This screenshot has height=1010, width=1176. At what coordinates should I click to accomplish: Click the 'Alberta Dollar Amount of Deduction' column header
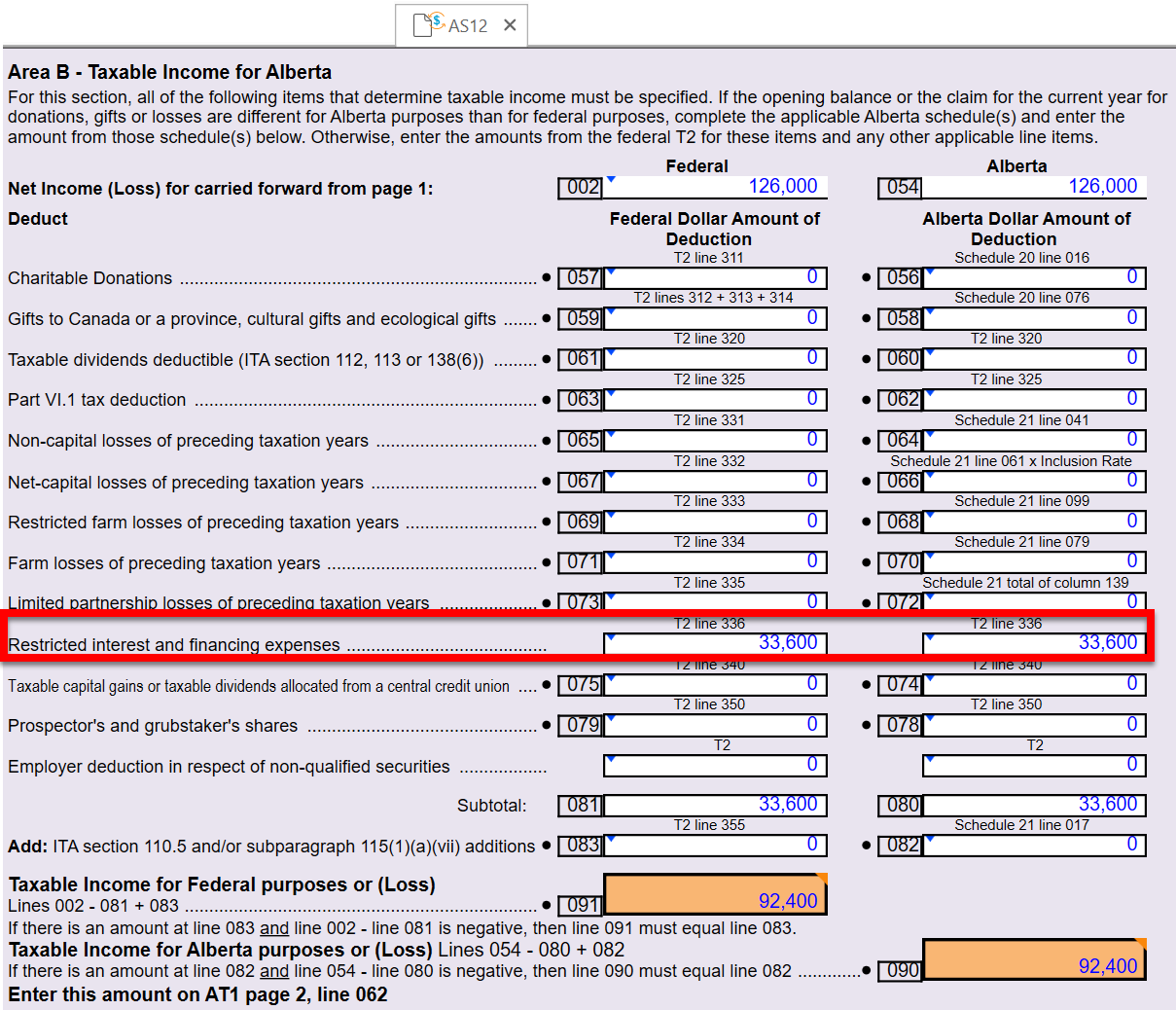(x=1026, y=229)
